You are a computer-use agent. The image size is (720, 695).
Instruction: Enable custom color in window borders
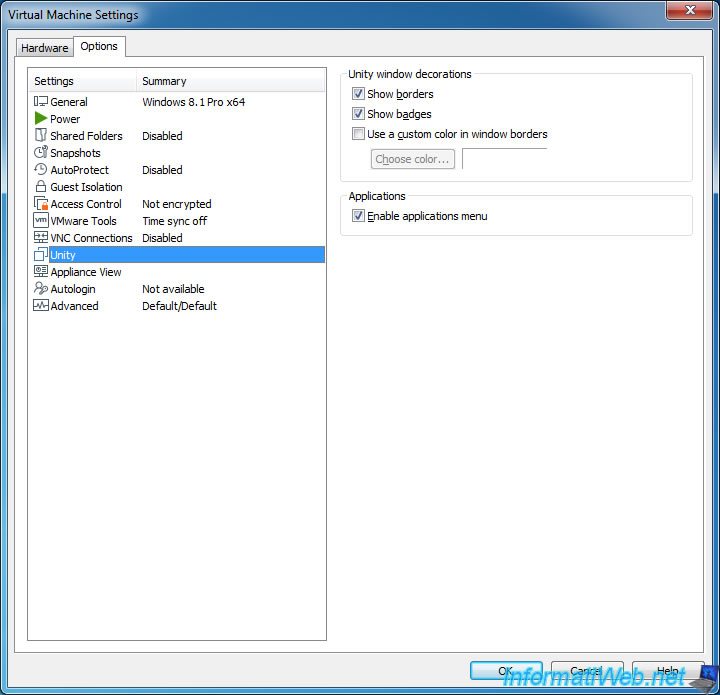pyautogui.click(x=358, y=134)
